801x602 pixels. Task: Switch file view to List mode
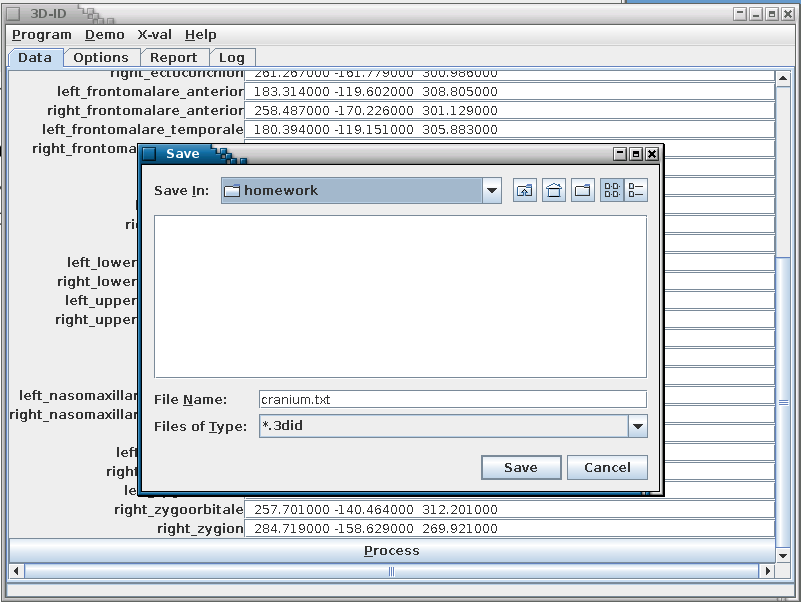tap(612, 191)
